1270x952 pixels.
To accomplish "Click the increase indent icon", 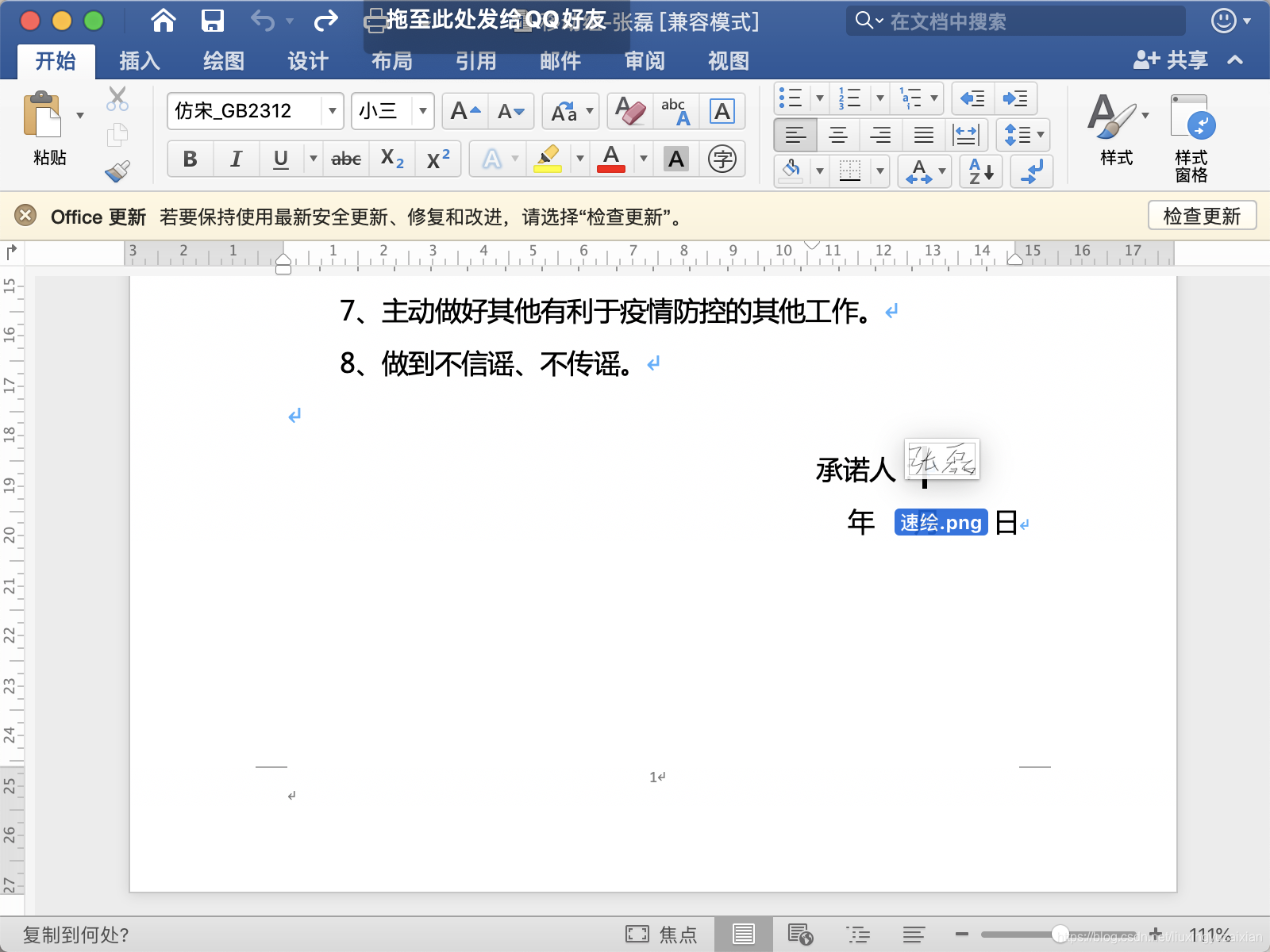I will 1014,98.
